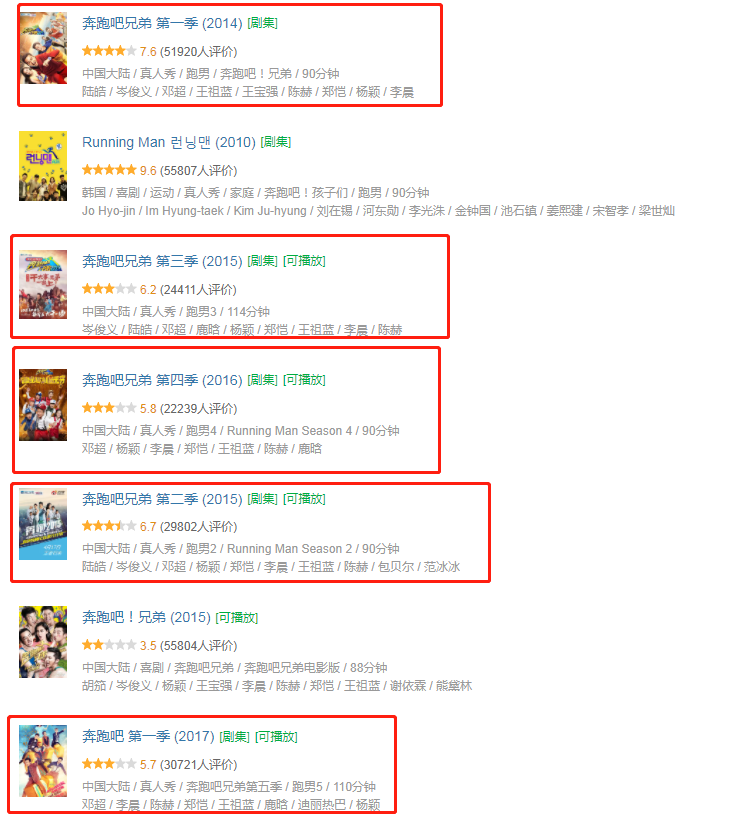Screen dimensions: 748x815
Task: Open 奔跑吧兄弟 第一季 (2014) title link
Action: pyautogui.click(x=162, y=23)
